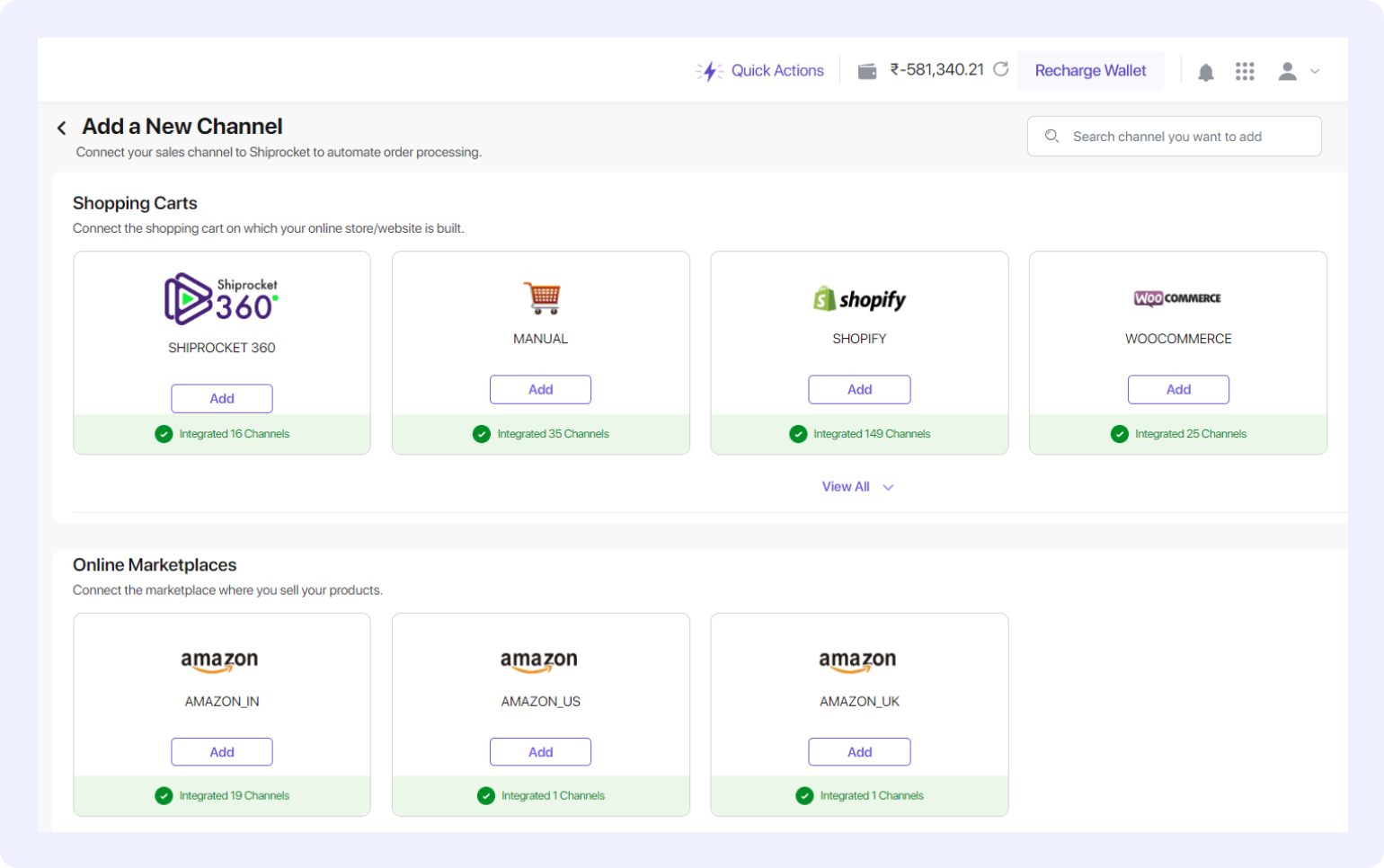Open the notifications bell
Screen dimensions: 1384x868
[x=1205, y=72]
